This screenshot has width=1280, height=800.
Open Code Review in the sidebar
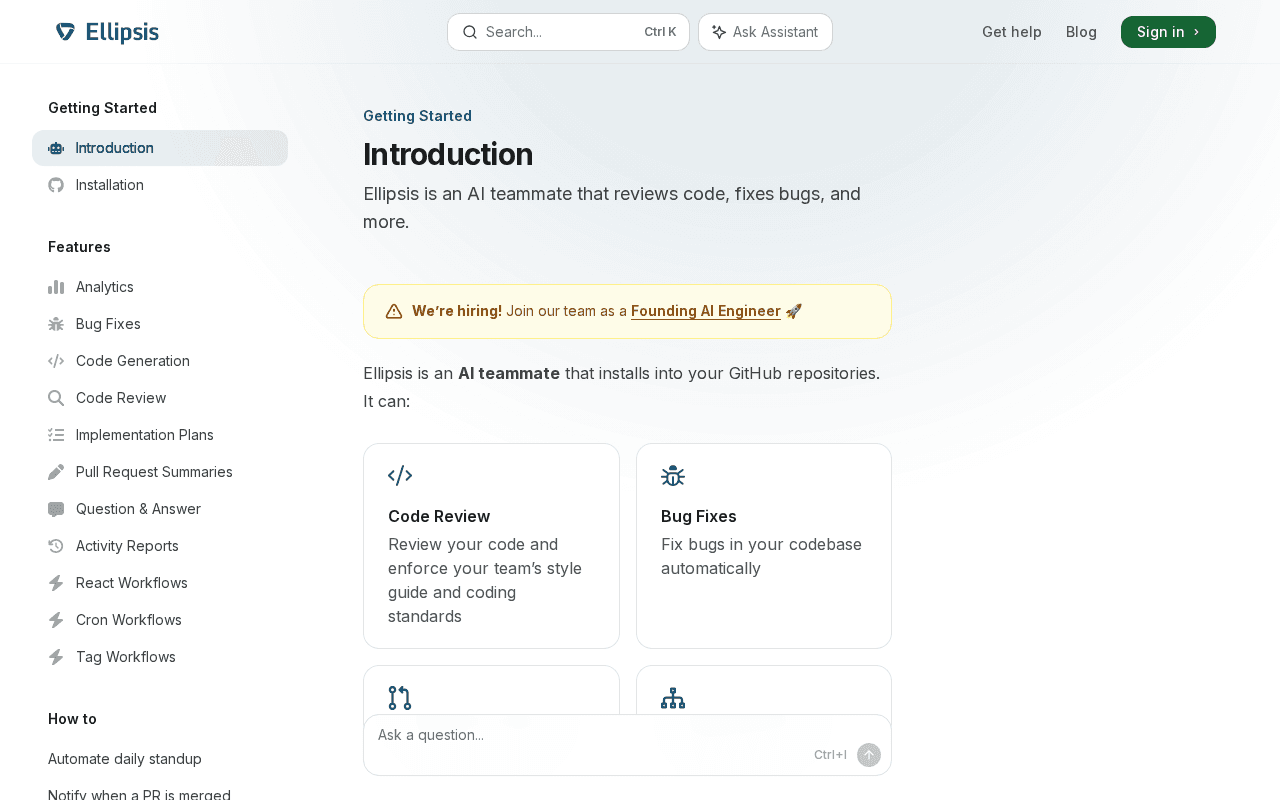click(160, 398)
